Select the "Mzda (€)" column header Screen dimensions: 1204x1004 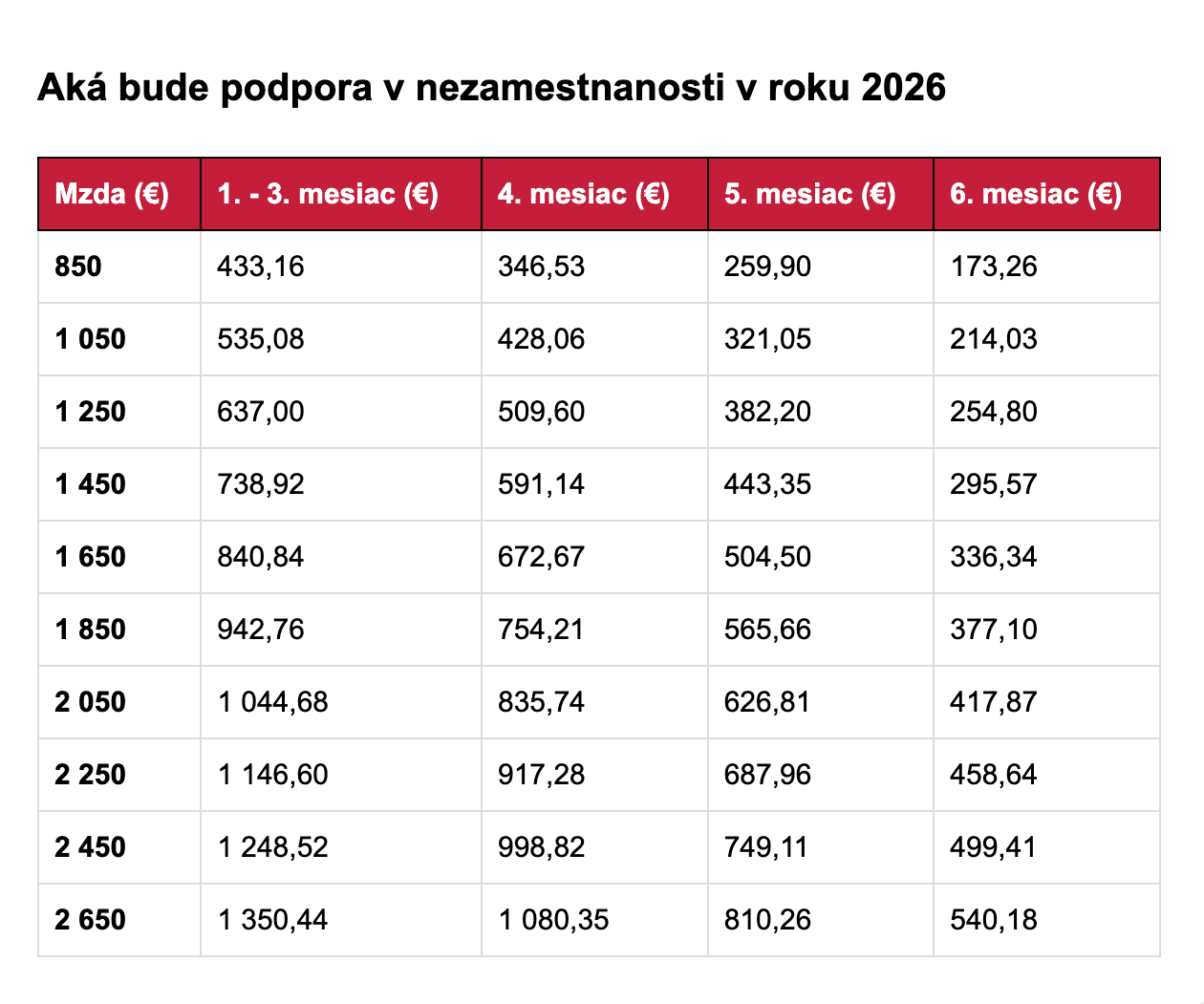point(112,194)
